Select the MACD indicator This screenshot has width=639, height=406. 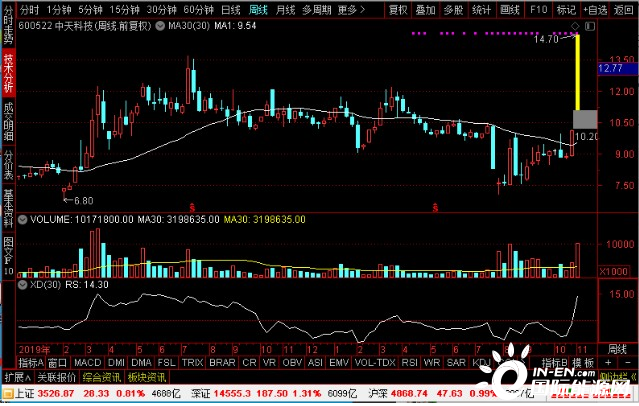(88, 362)
